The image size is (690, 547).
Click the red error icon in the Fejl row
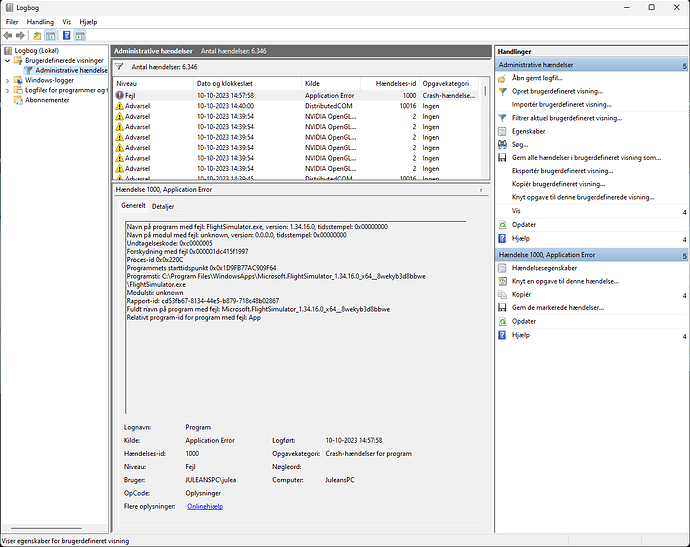(x=119, y=95)
